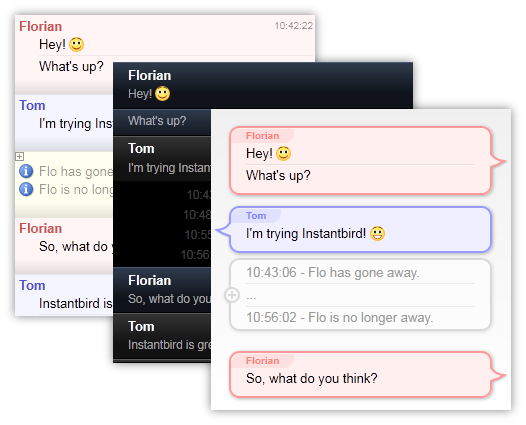
Task: Click the 10:43:06 Flo has gone away line
Action: click(x=333, y=272)
